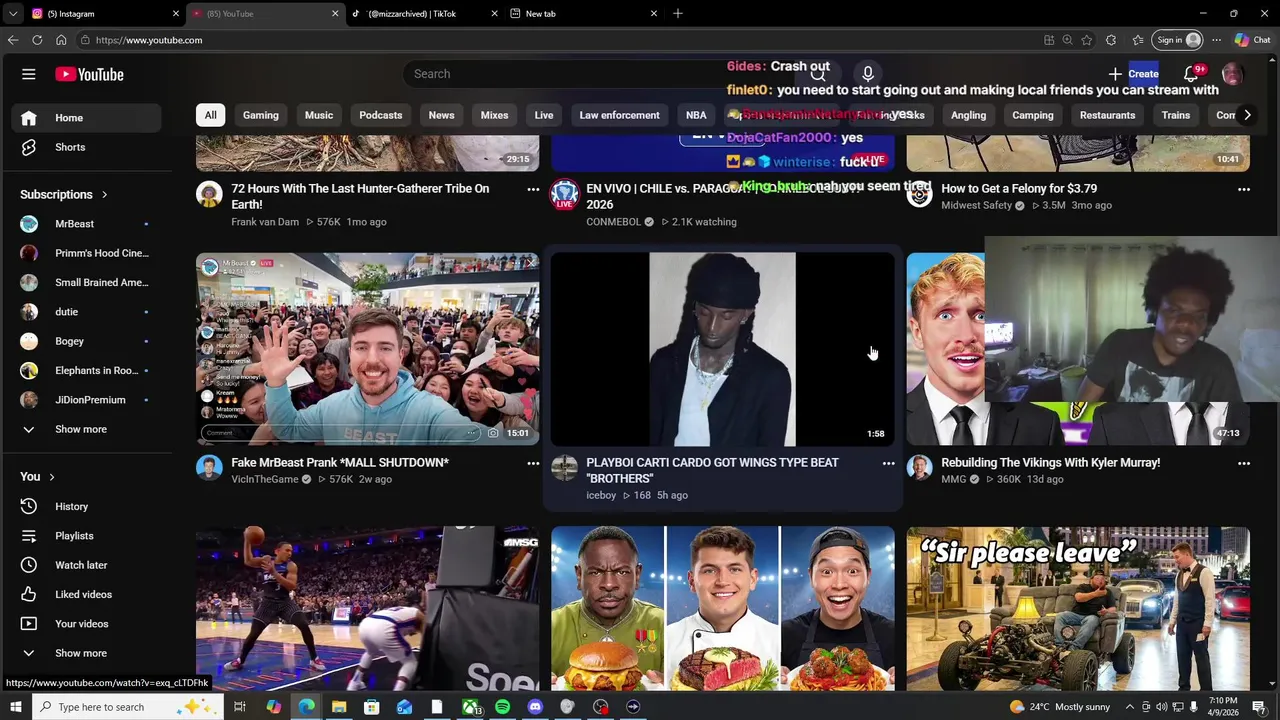Open the burger steak spaghetti thumbnail
Screen dimensions: 1280x720
coord(723,608)
